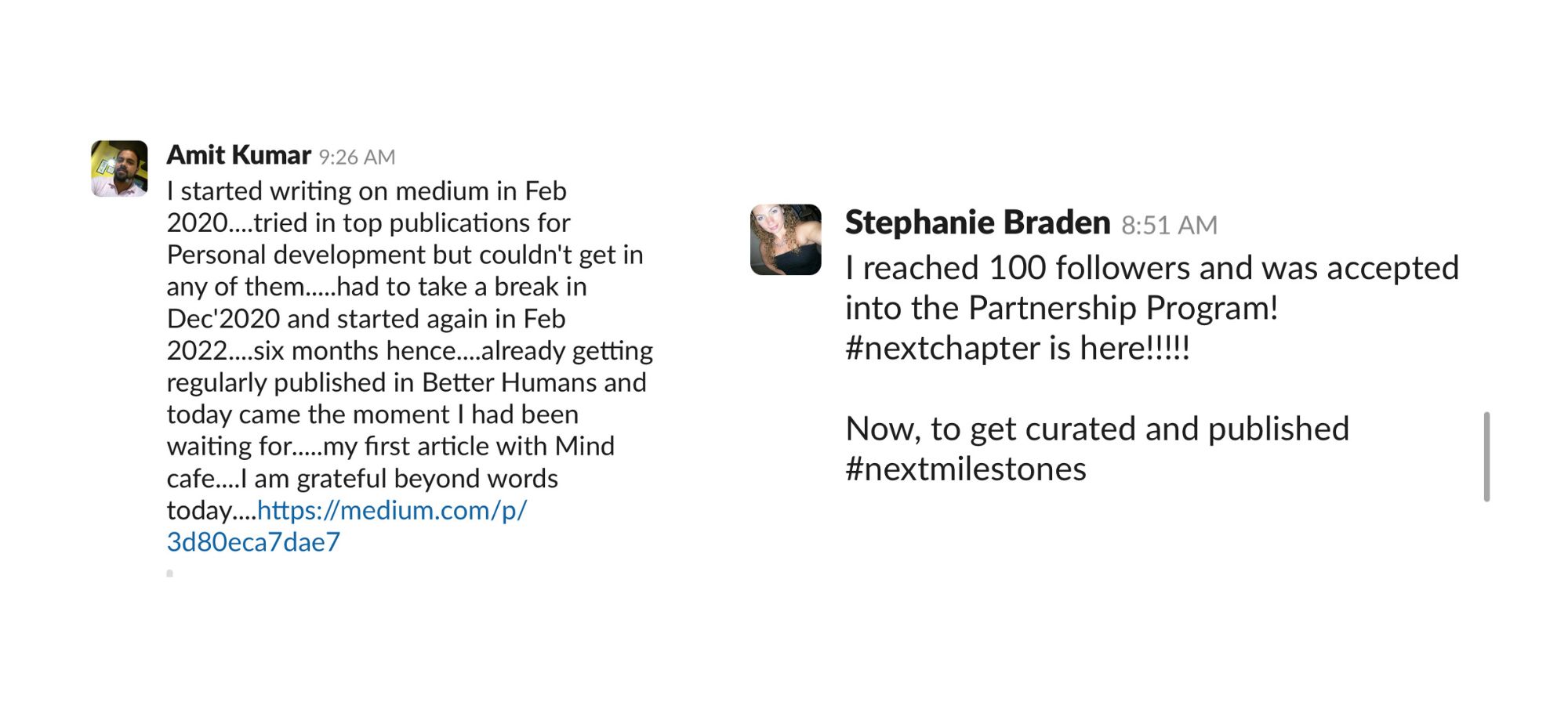Click the text "is here!!!!!" after the hashtag
The height and width of the screenshot is (724, 1568).
[1120, 349]
